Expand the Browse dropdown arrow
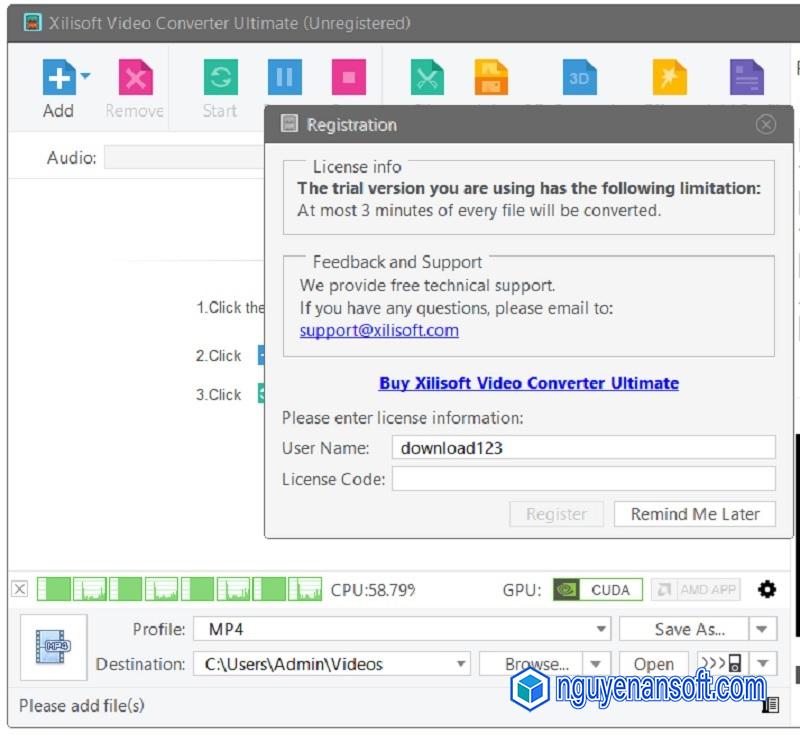Image resolution: width=800 pixels, height=734 pixels. click(596, 664)
